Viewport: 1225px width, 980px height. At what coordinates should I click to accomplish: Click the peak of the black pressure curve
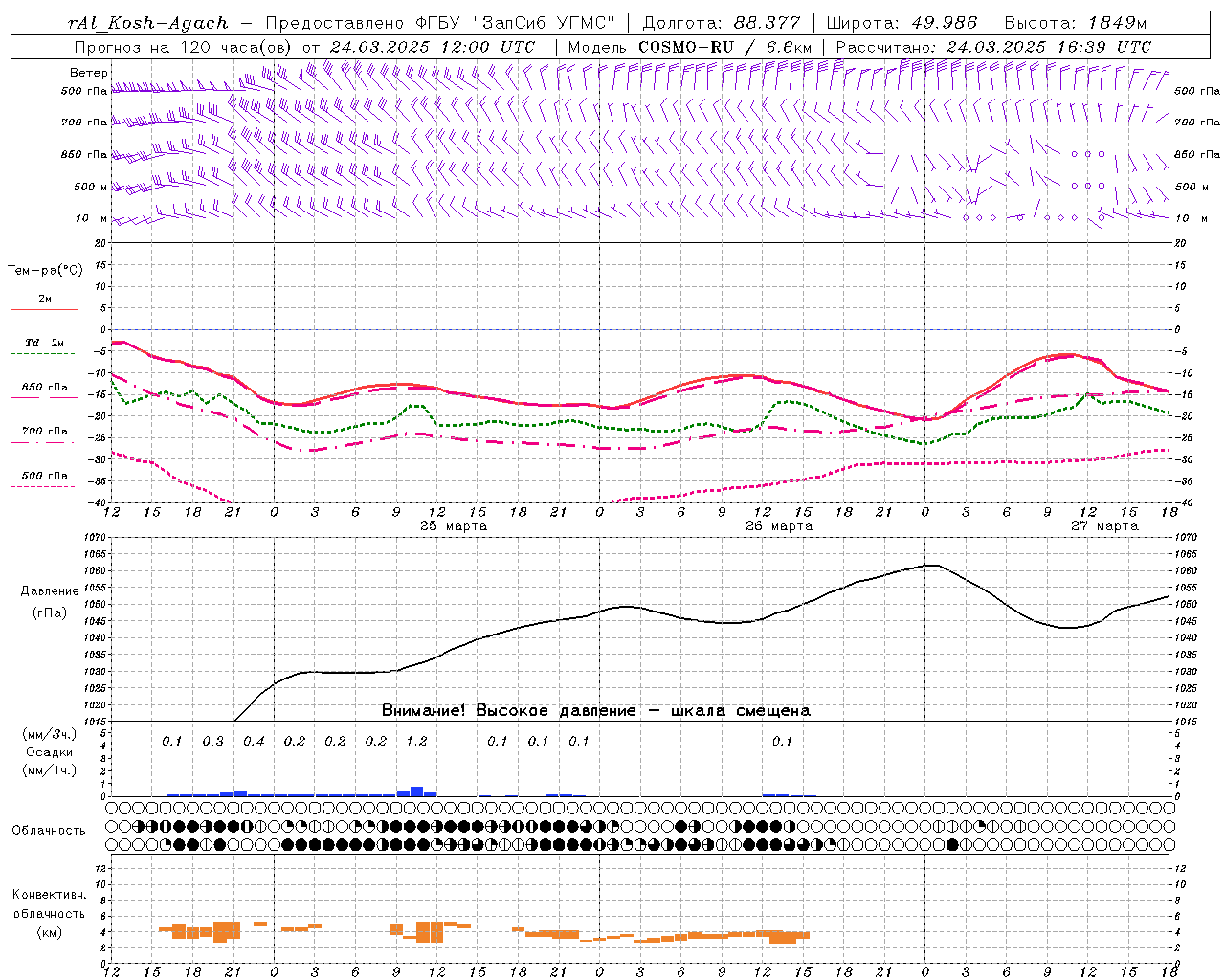pyautogui.click(x=931, y=565)
